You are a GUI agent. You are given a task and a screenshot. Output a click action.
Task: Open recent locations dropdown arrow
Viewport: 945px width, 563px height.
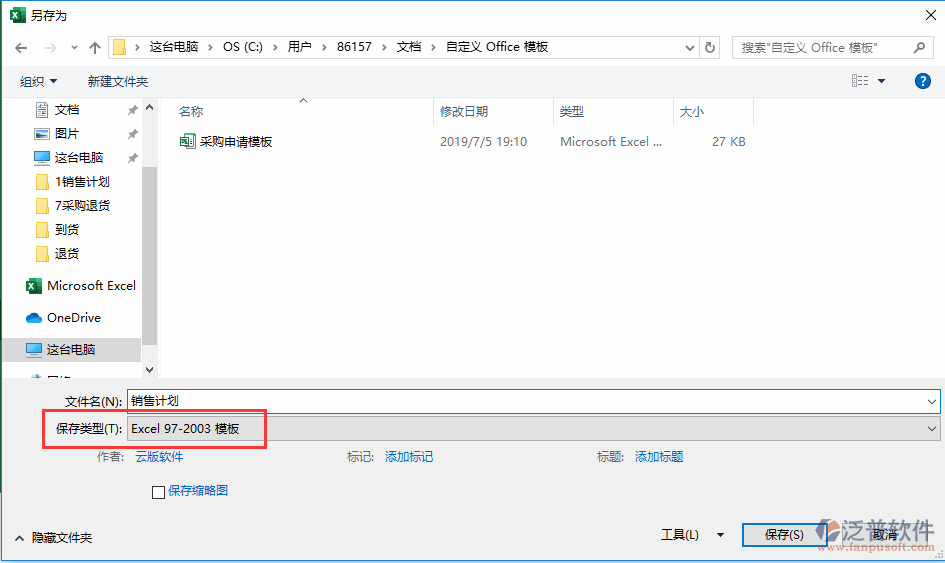tap(74, 48)
